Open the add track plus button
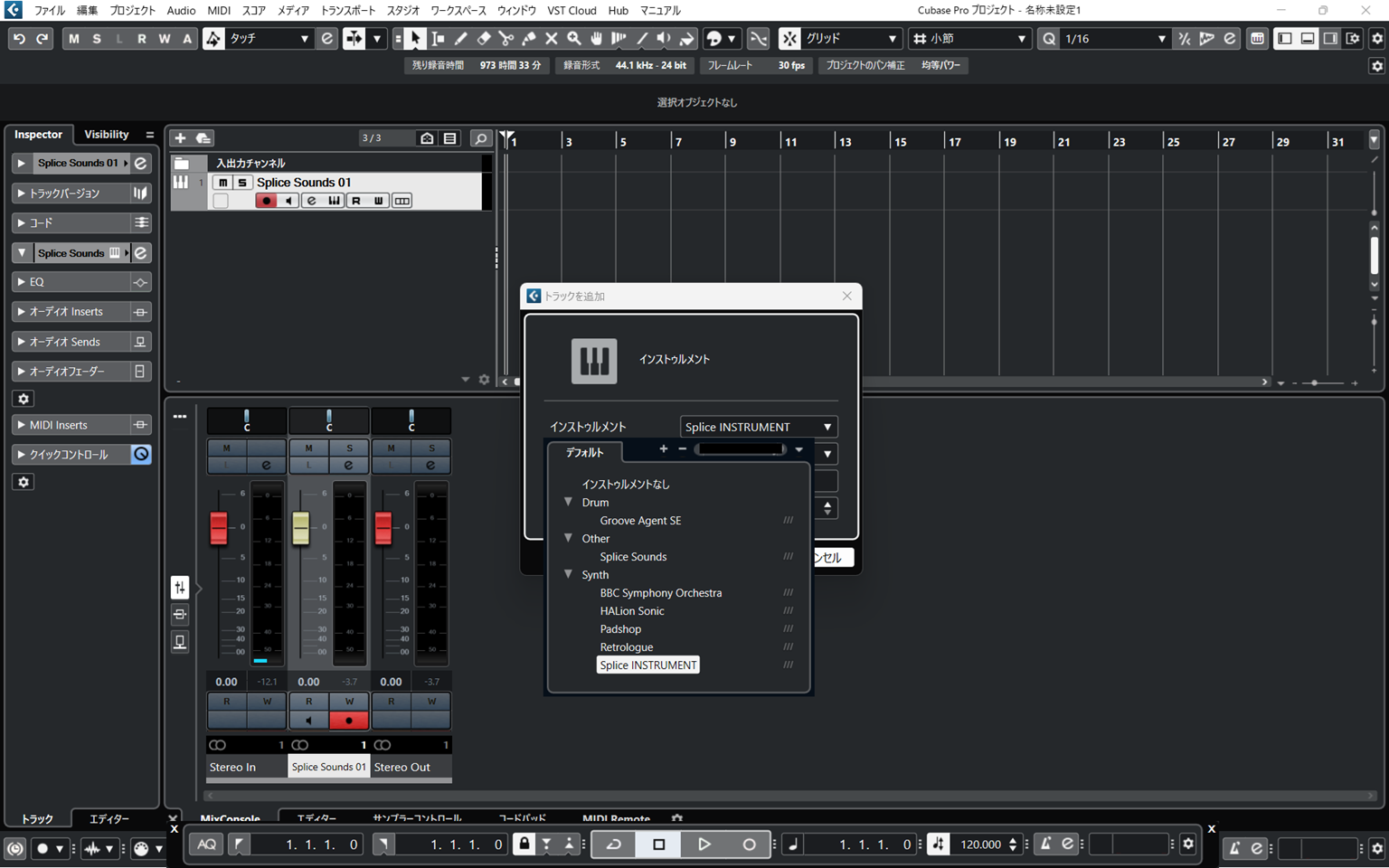Viewport: 1389px width, 868px height. pos(180,138)
